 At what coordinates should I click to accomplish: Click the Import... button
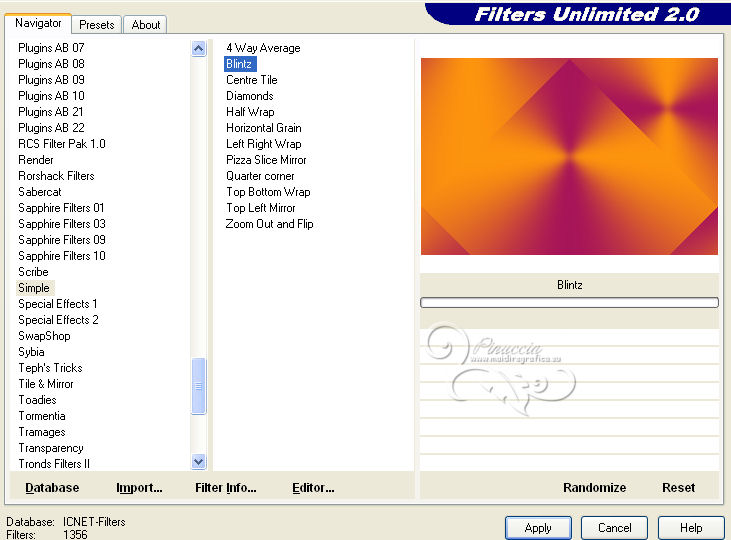139,488
